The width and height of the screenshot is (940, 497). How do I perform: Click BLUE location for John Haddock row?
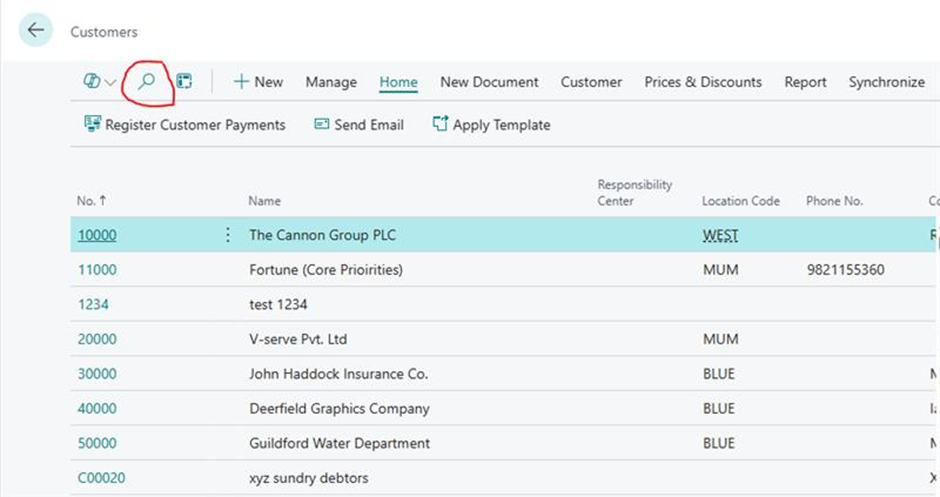[x=719, y=374]
